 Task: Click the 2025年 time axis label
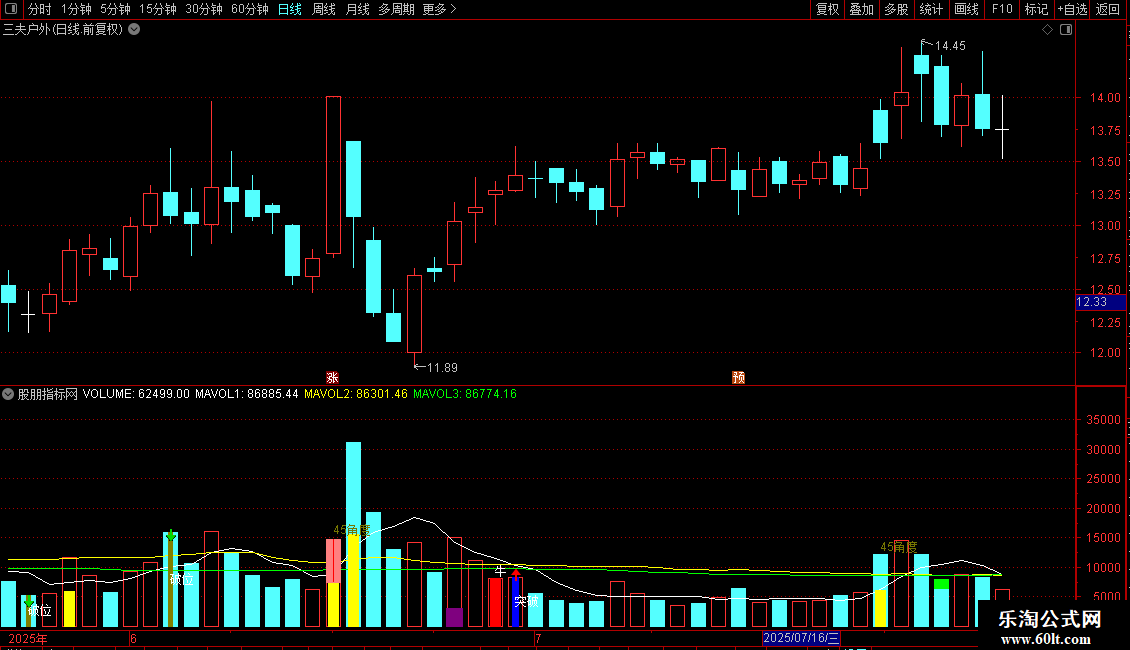(x=27, y=639)
